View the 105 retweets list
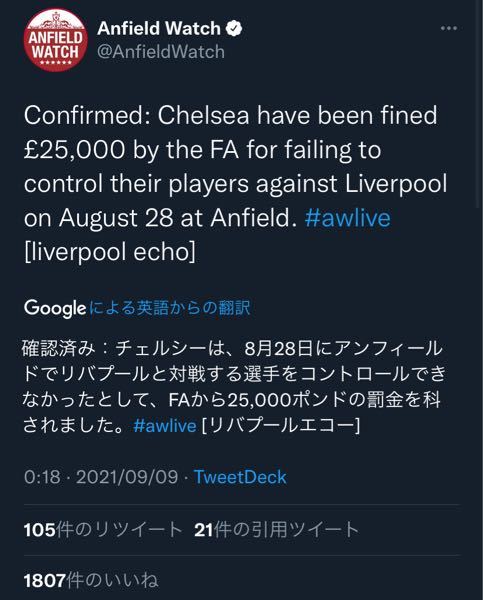483x600 pixels. [x=103, y=530]
